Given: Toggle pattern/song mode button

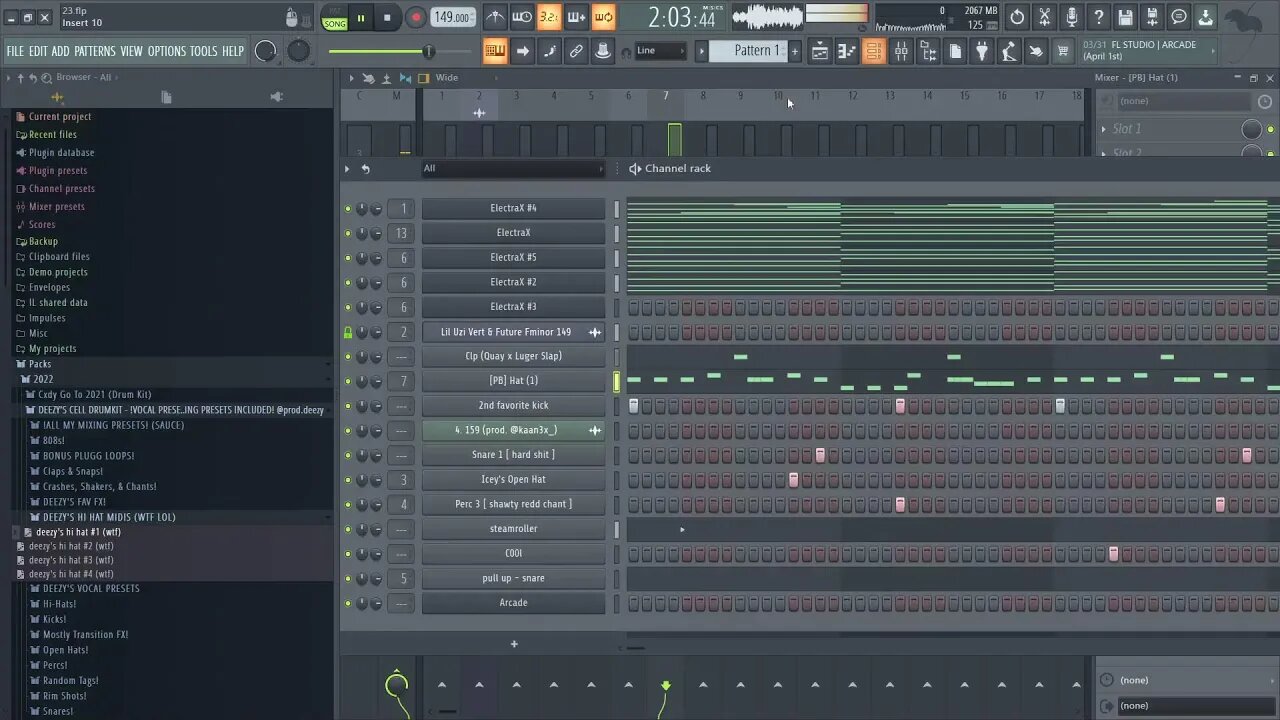Looking at the screenshot, I should pyautogui.click(x=335, y=18).
